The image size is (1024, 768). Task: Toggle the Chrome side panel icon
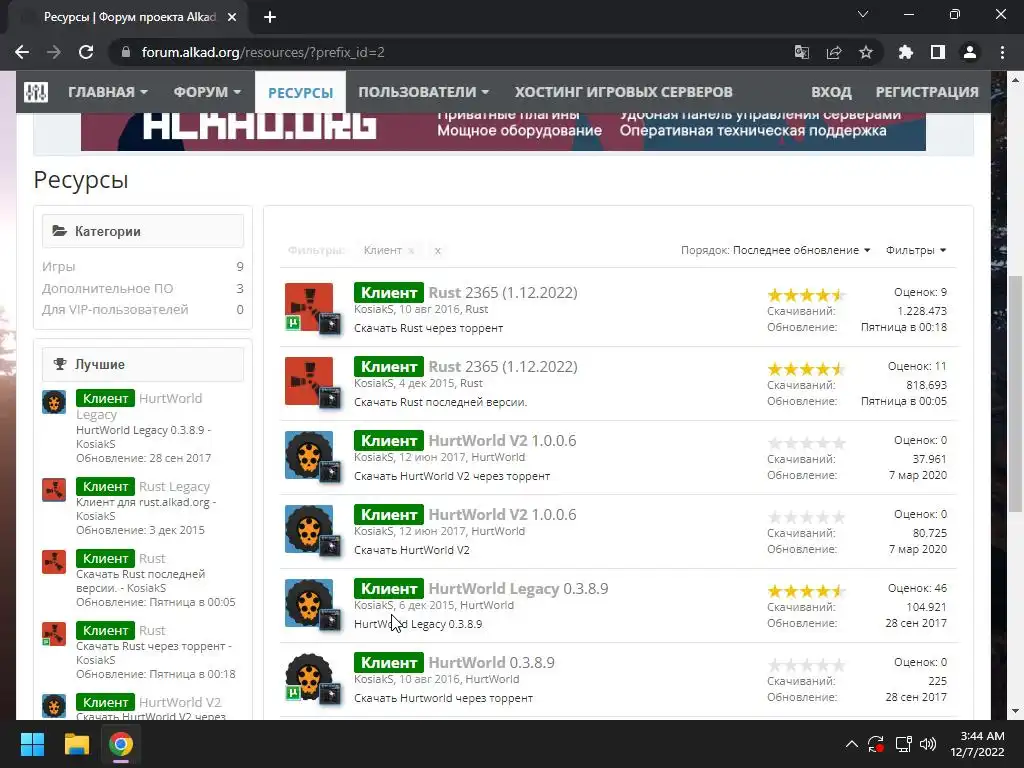coord(938,52)
